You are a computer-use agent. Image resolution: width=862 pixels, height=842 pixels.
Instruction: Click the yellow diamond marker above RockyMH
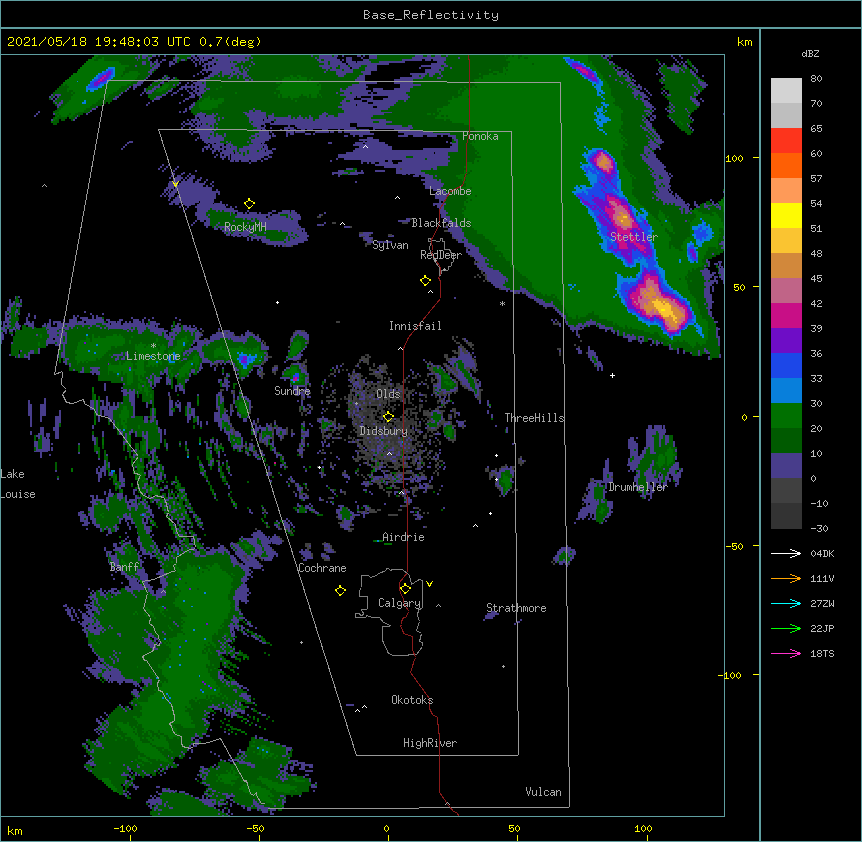click(249, 204)
